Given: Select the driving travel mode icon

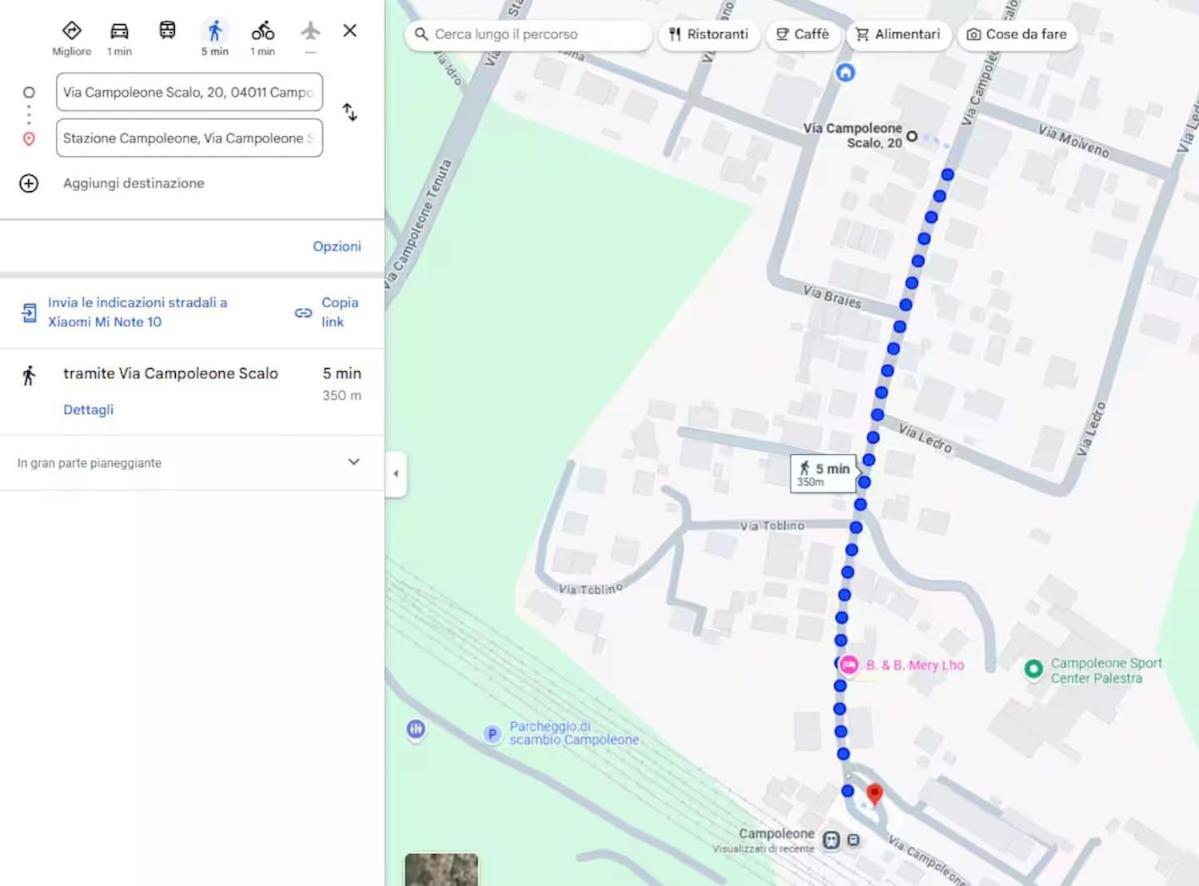Looking at the screenshot, I should click(x=119, y=31).
